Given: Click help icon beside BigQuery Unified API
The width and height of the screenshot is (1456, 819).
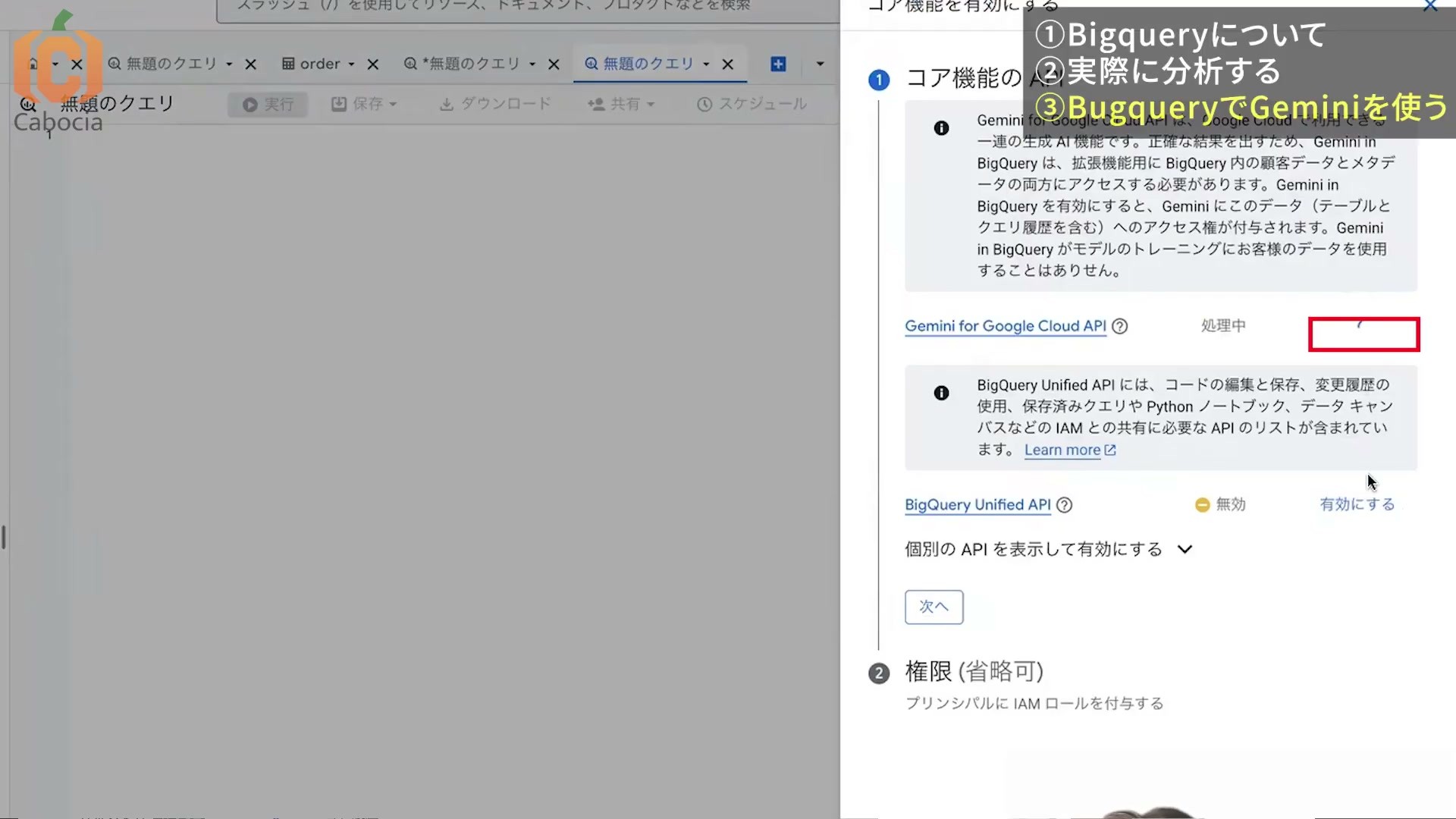Looking at the screenshot, I should (x=1064, y=505).
